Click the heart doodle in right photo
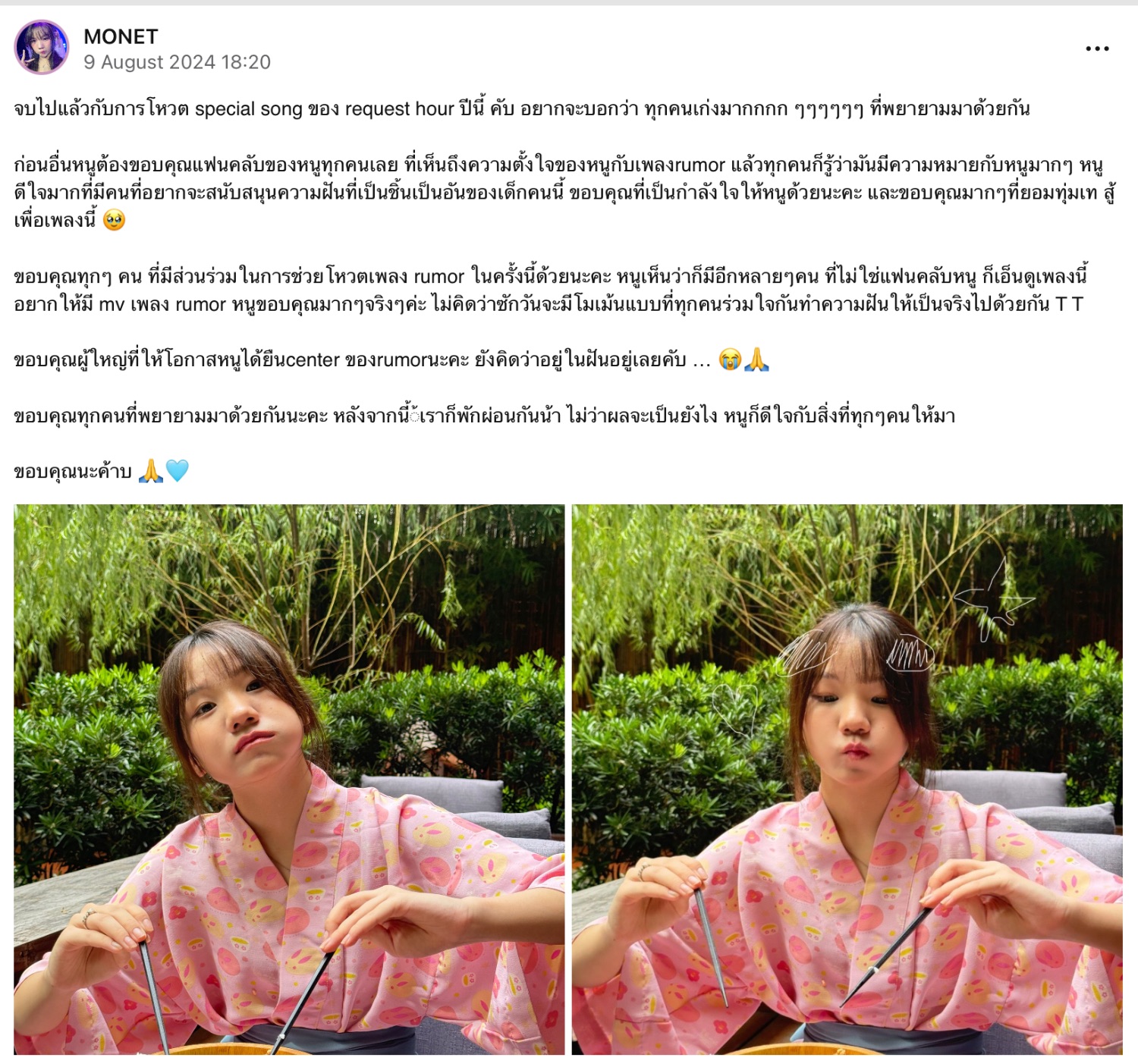Viewport: 1138px width, 1064px height. [x=735, y=708]
